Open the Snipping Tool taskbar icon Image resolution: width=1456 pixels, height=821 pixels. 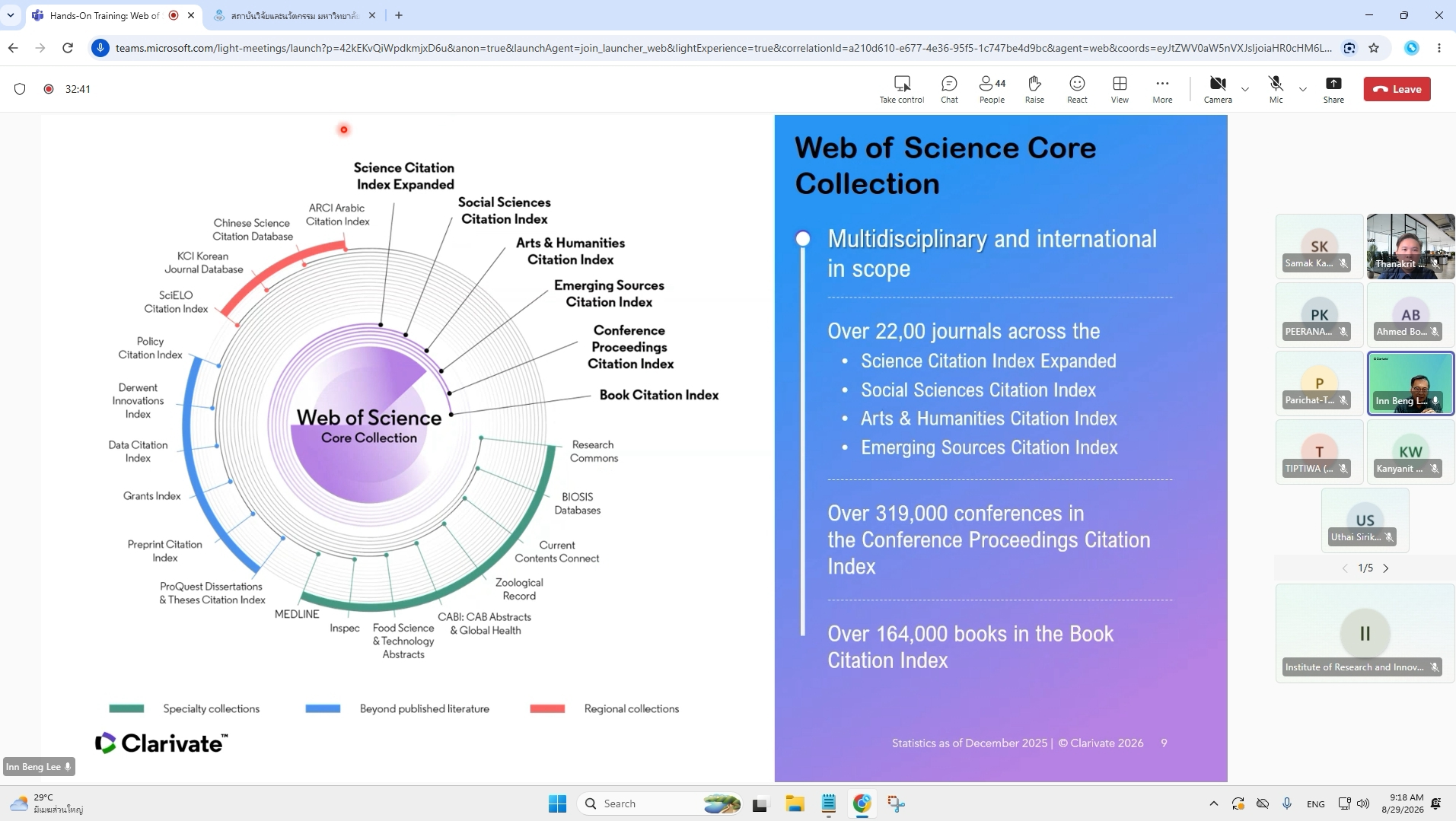pyautogui.click(x=896, y=803)
